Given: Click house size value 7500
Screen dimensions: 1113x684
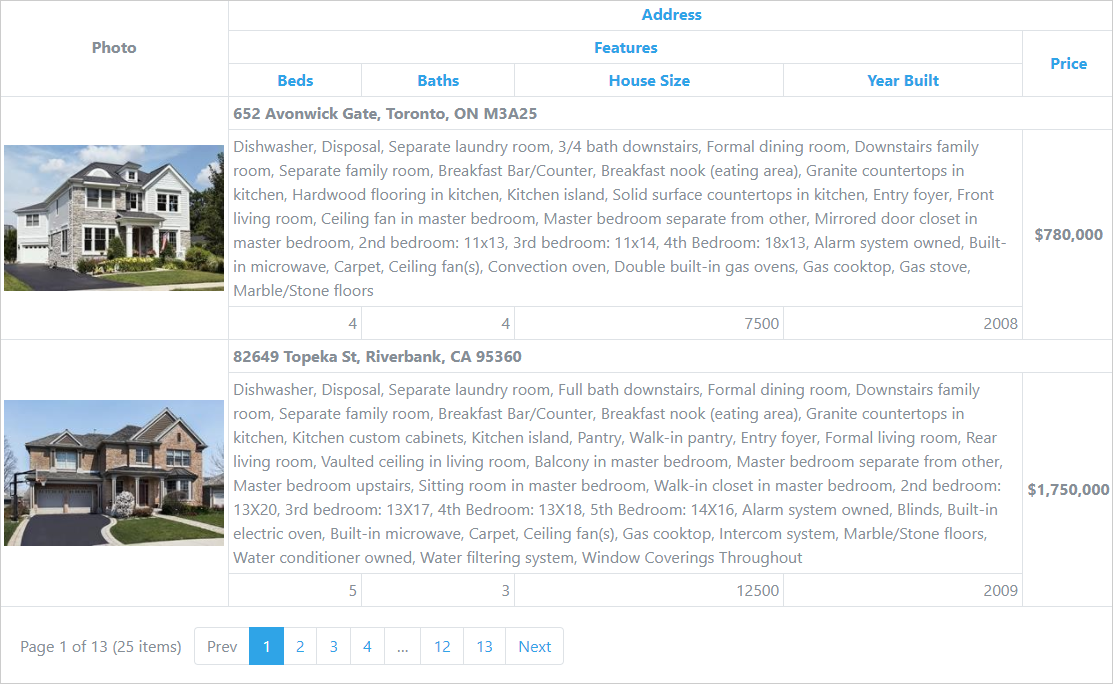Looking at the screenshot, I should coord(762,324).
